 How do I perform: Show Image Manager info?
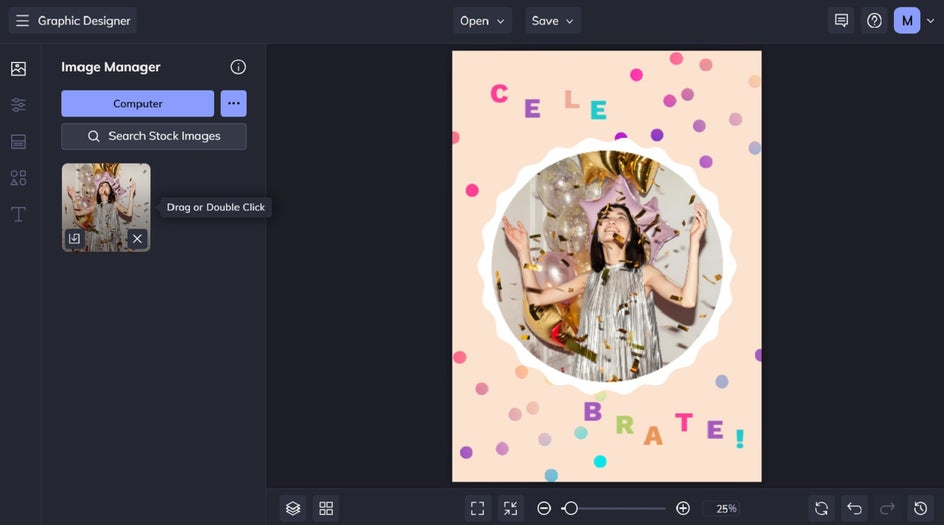point(238,67)
